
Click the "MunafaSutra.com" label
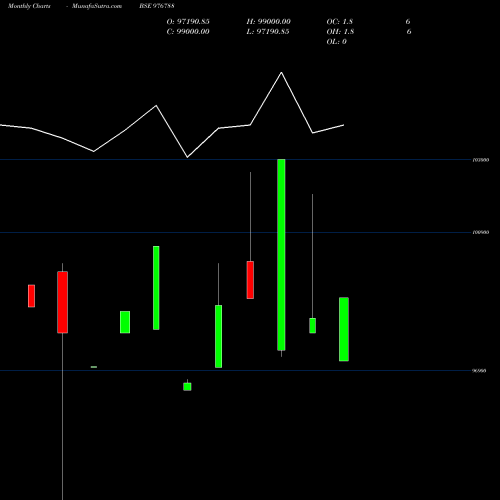(97, 6)
